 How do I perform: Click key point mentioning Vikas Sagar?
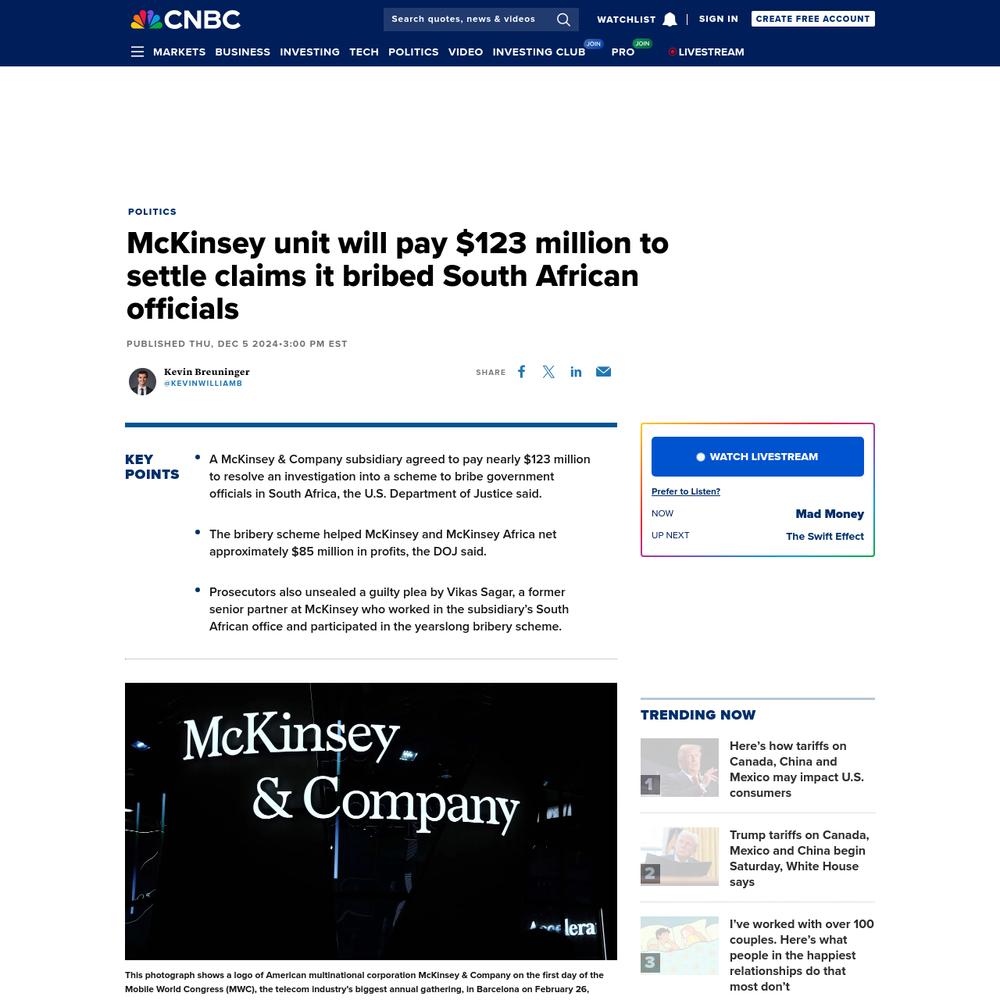[388, 609]
